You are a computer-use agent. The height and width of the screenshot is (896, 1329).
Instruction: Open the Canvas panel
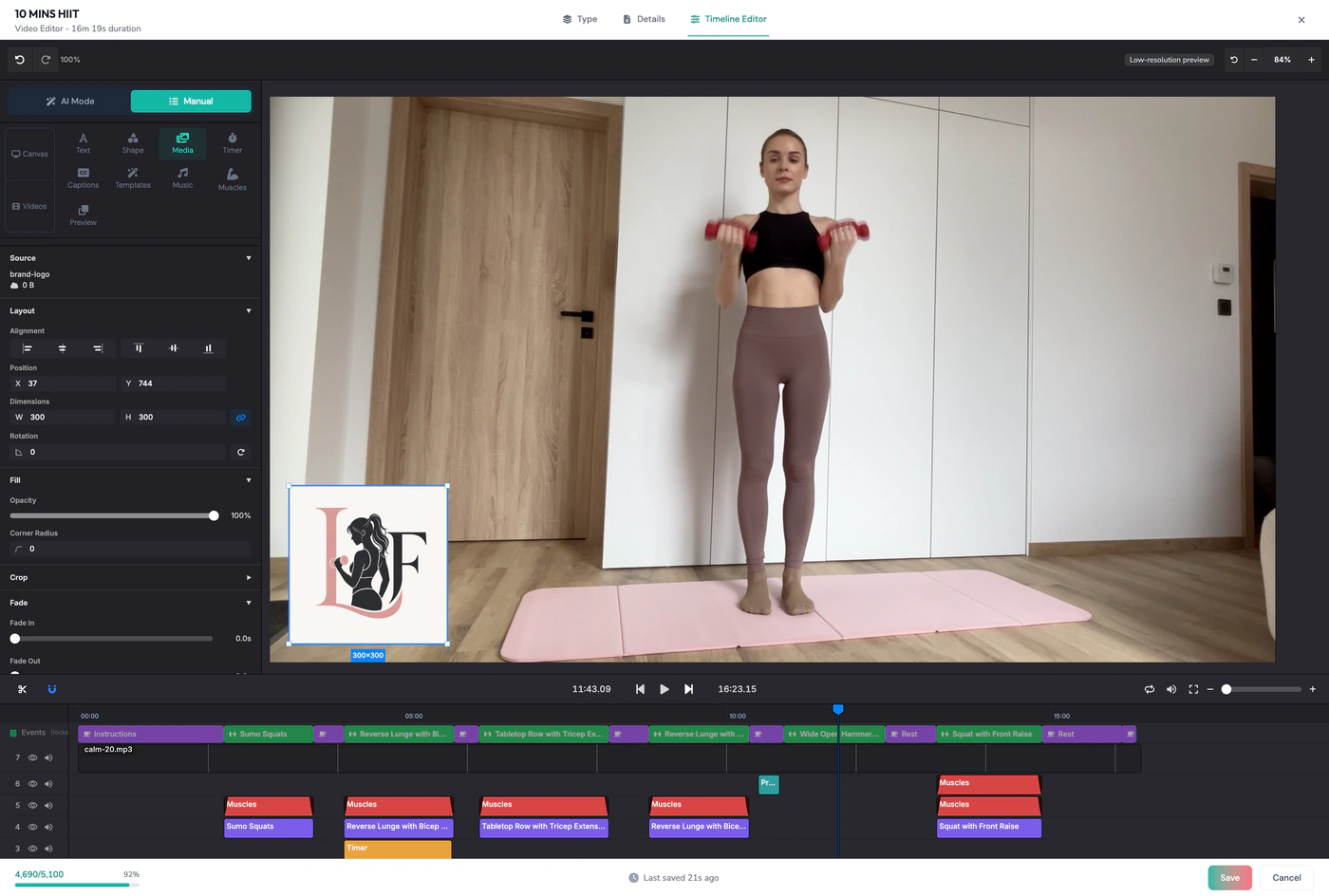pos(30,154)
